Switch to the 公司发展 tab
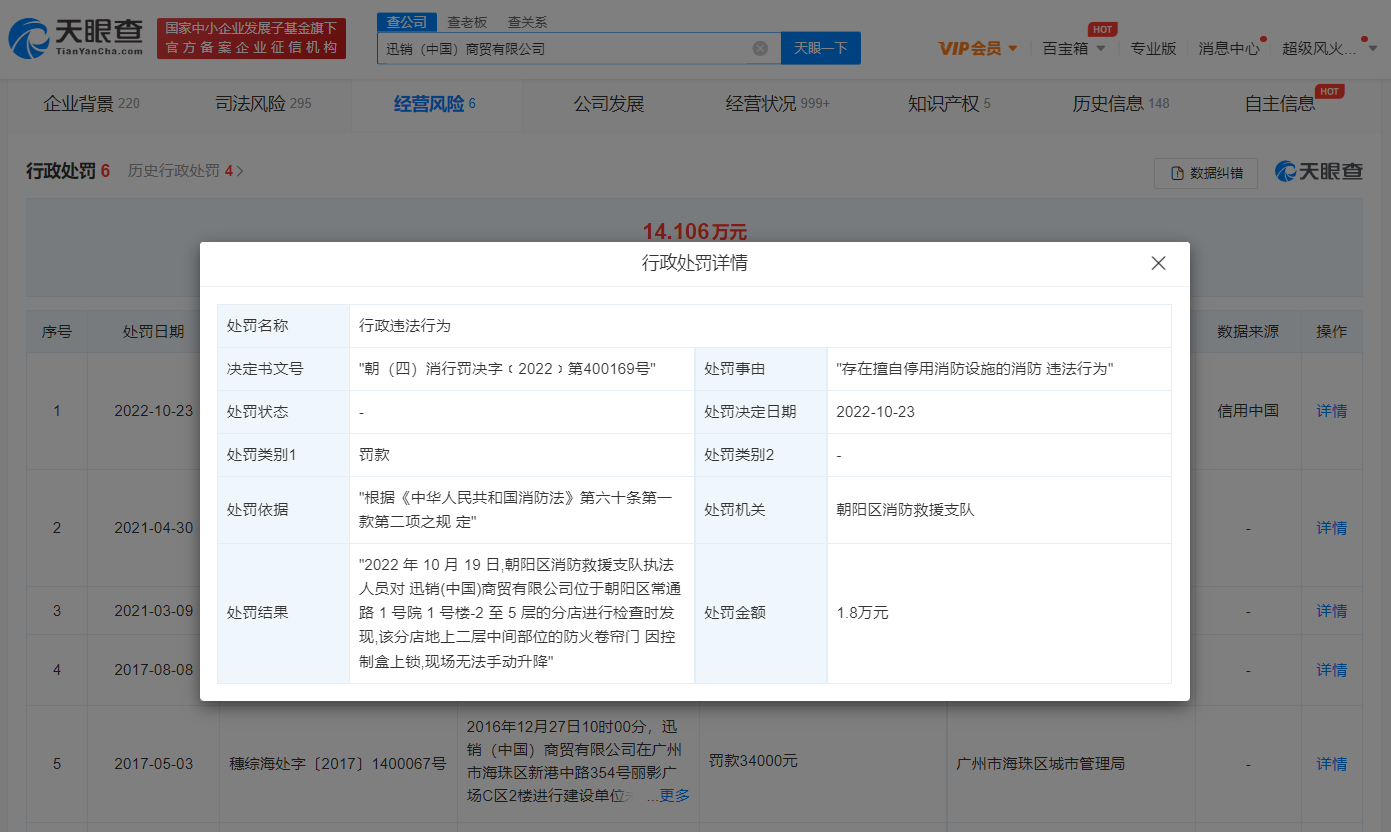The height and width of the screenshot is (832, 1391). pyautogui.click(x=608, y=104)
